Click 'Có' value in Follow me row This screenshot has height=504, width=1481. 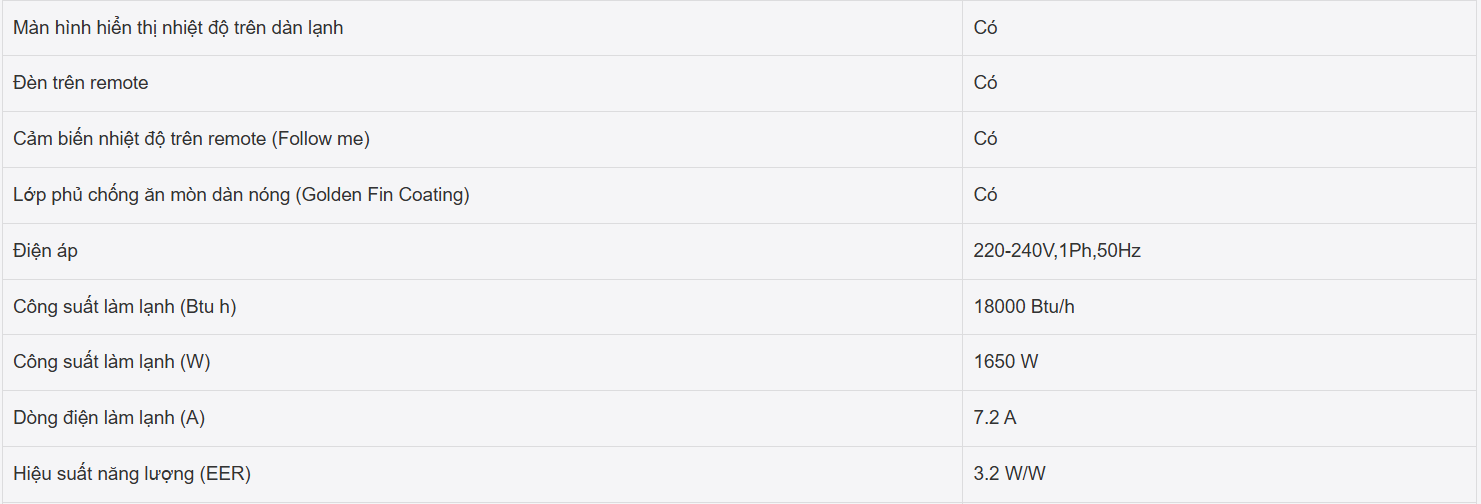(x=986, y=139)
